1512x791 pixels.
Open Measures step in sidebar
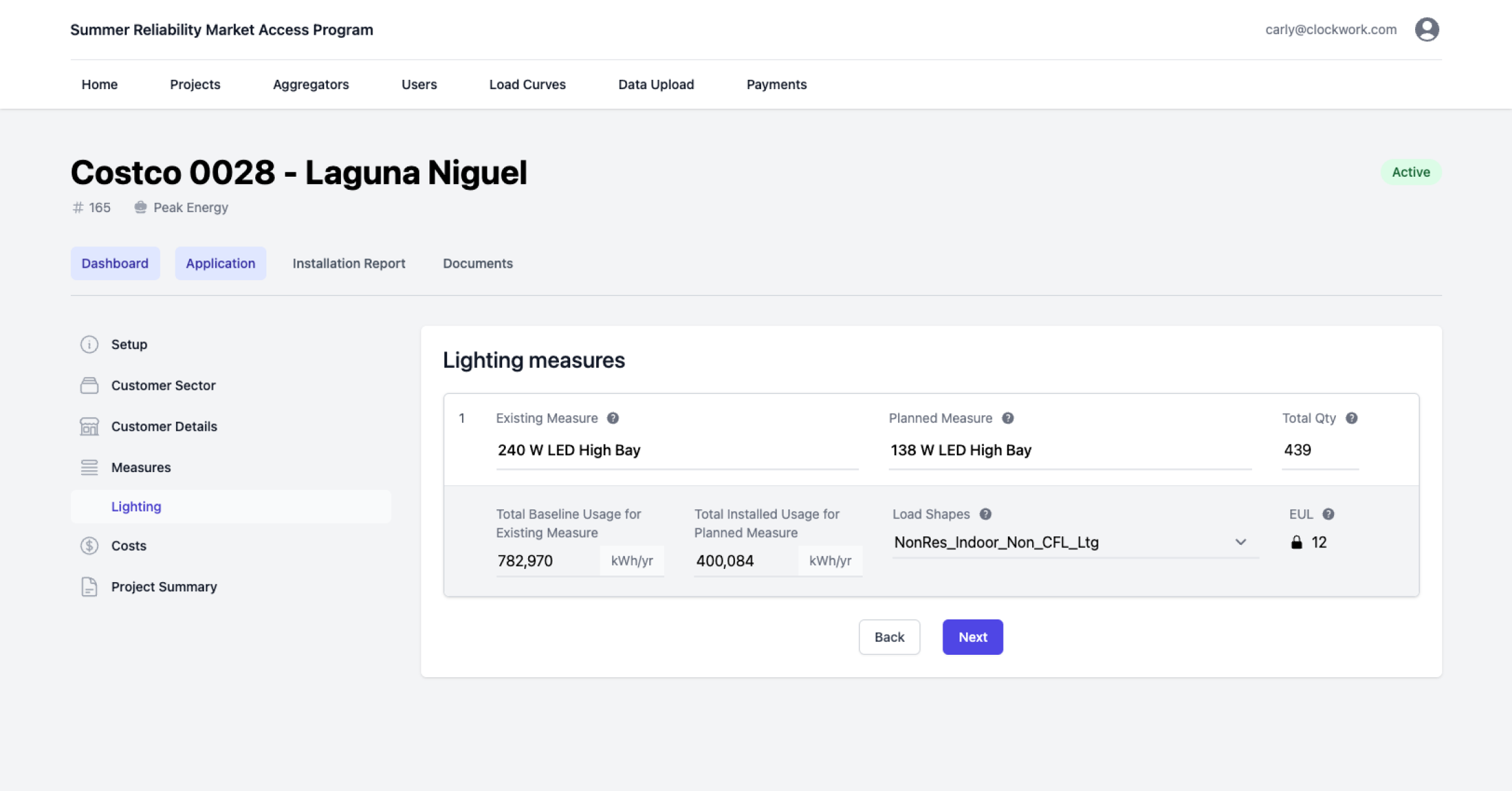point(230,468)
